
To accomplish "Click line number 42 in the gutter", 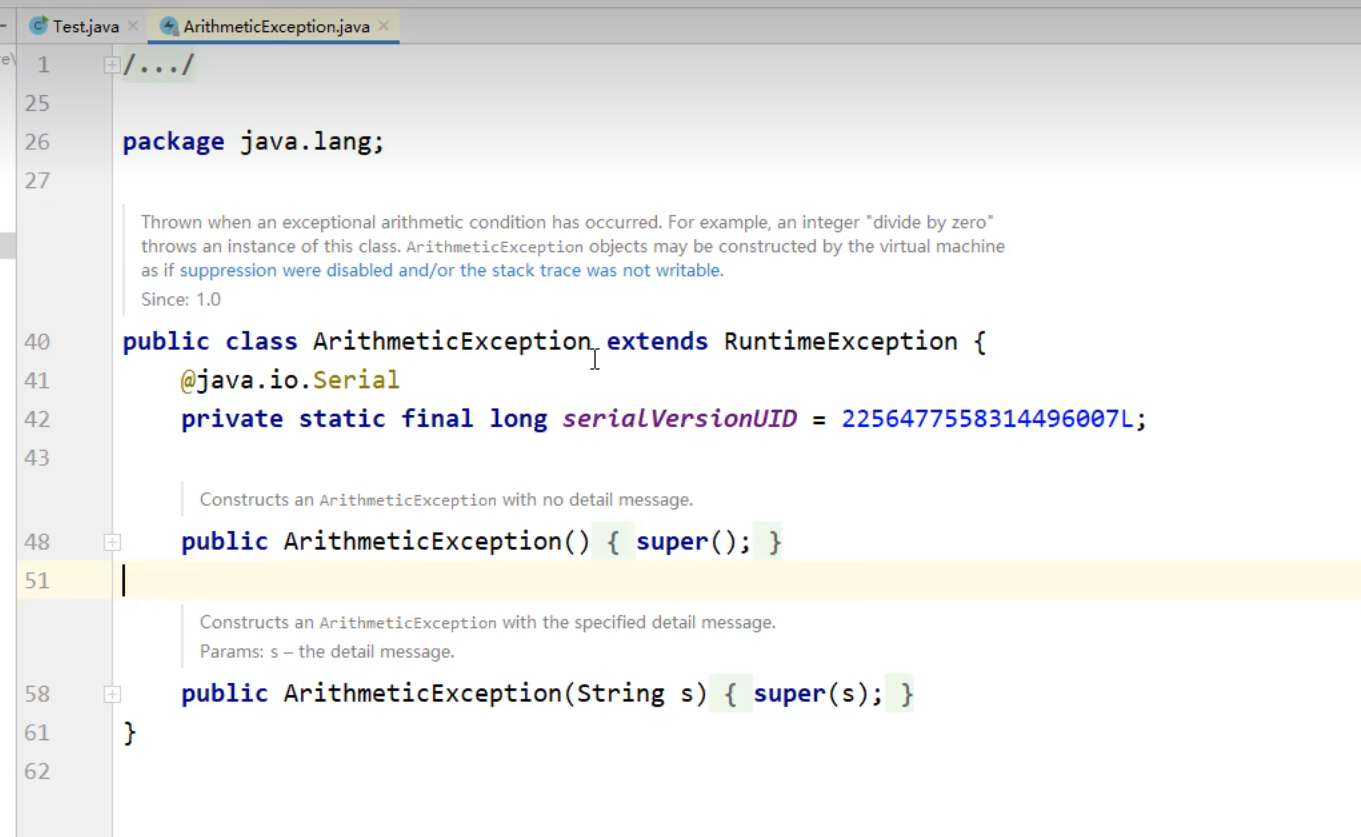I will 37,419.
